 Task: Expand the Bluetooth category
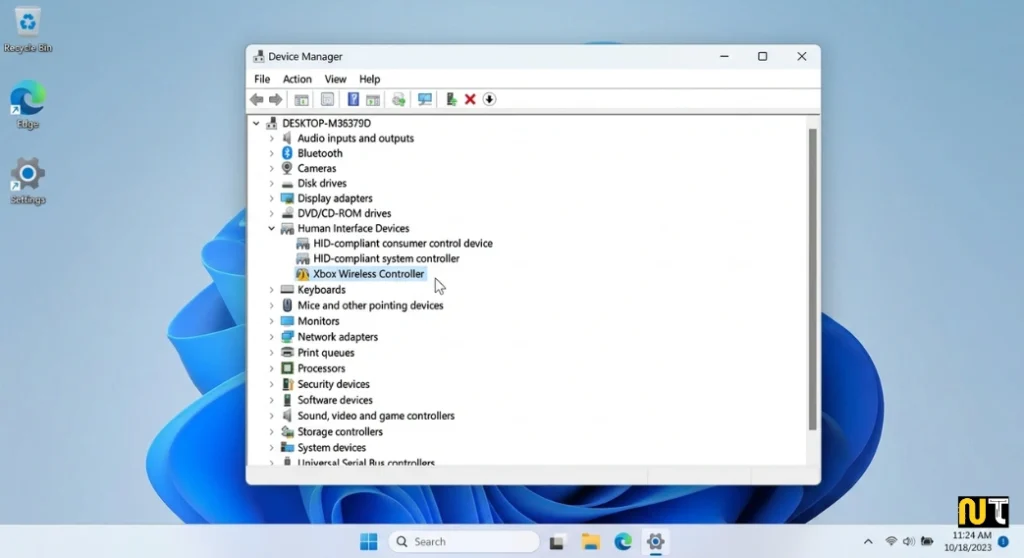coord(271,154)
